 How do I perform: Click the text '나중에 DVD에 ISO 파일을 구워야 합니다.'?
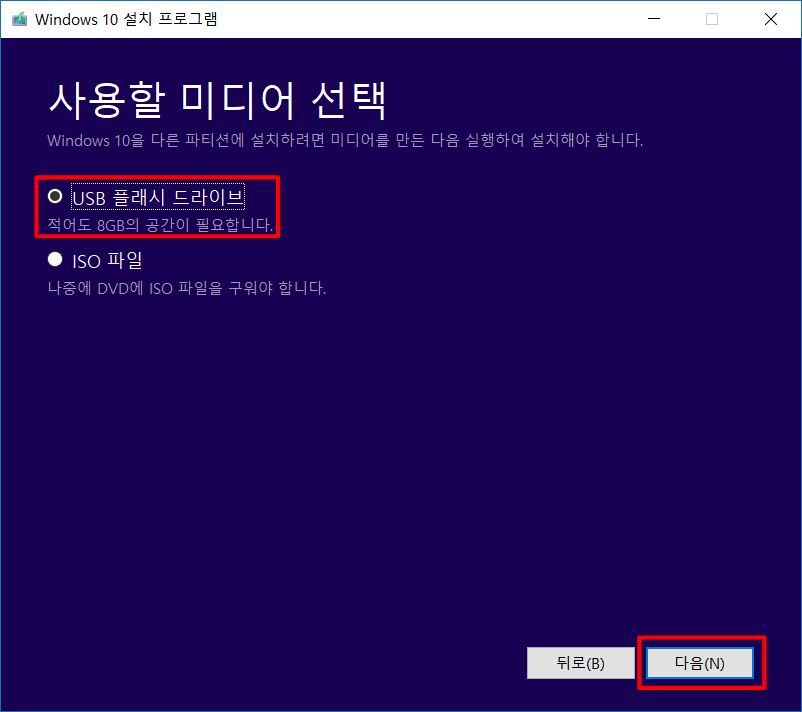click(x=187, y=288)
